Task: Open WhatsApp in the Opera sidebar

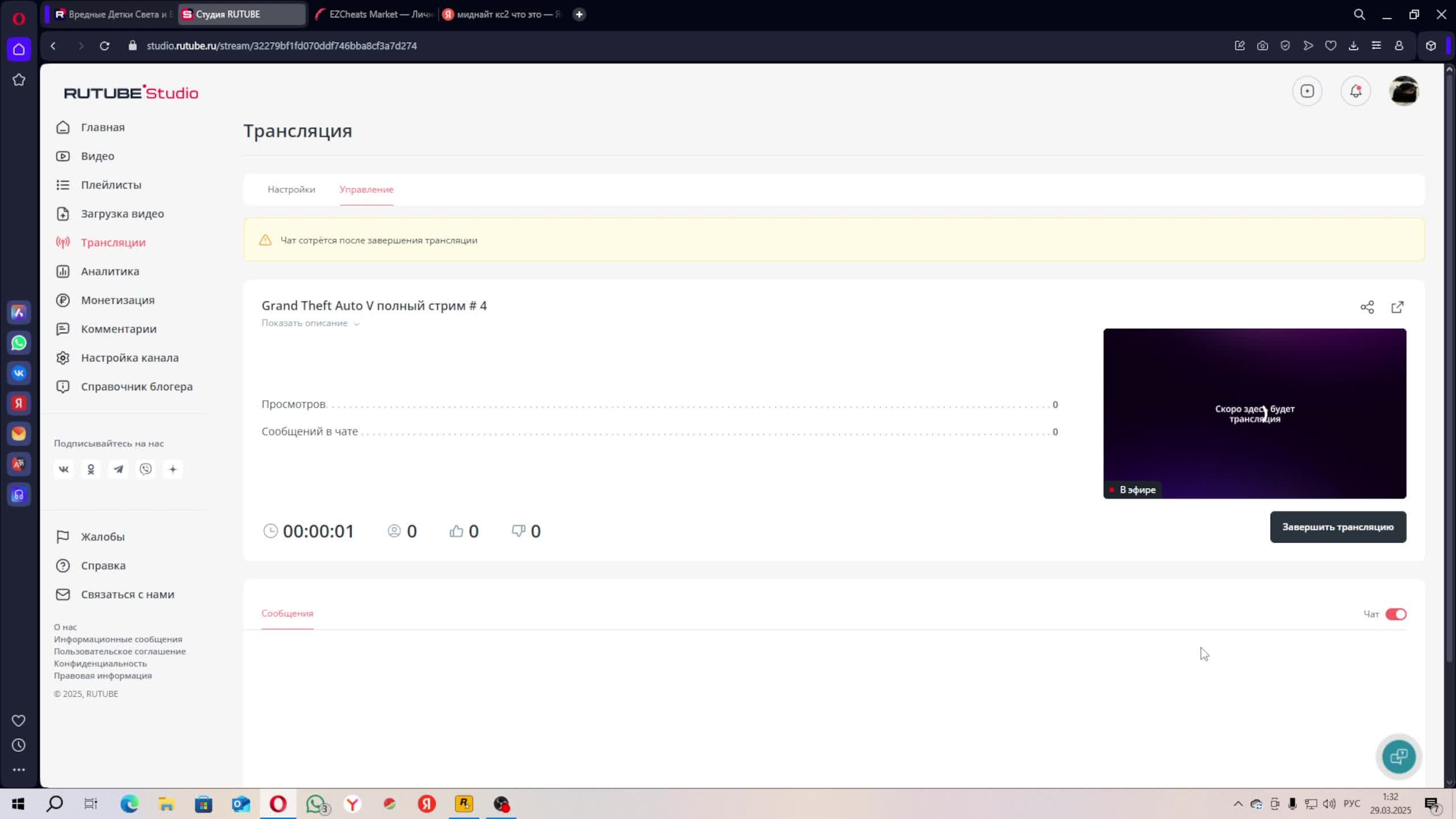Action: click(19, 343)
